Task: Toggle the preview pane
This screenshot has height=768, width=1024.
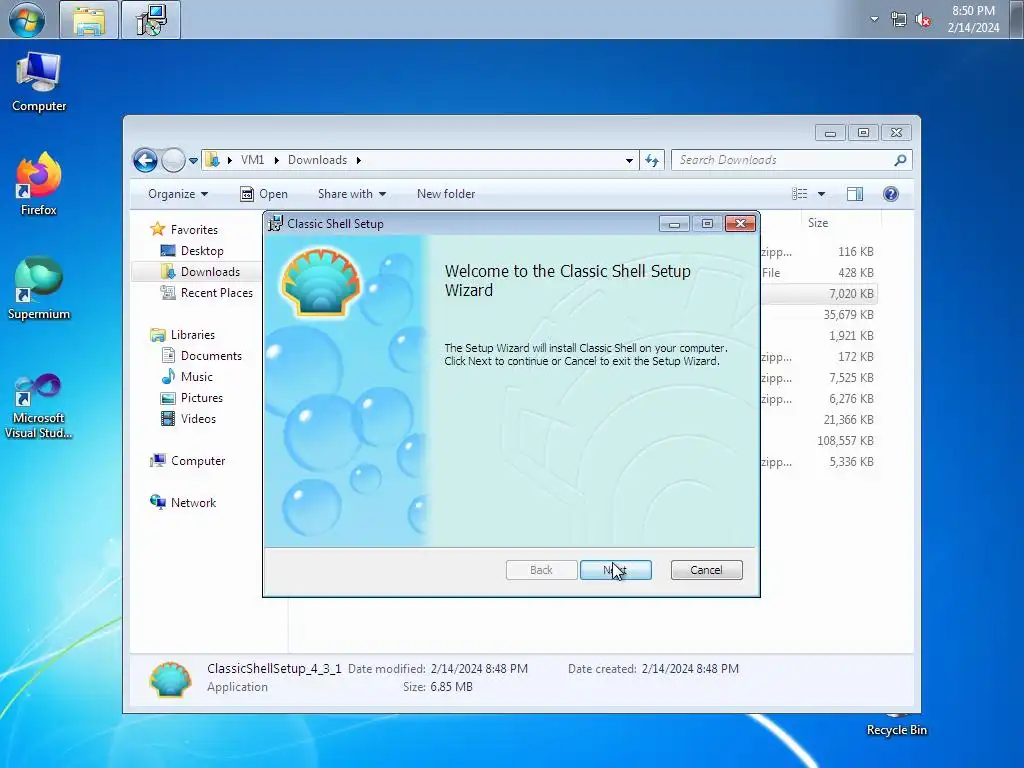Action: coord(855,194)
